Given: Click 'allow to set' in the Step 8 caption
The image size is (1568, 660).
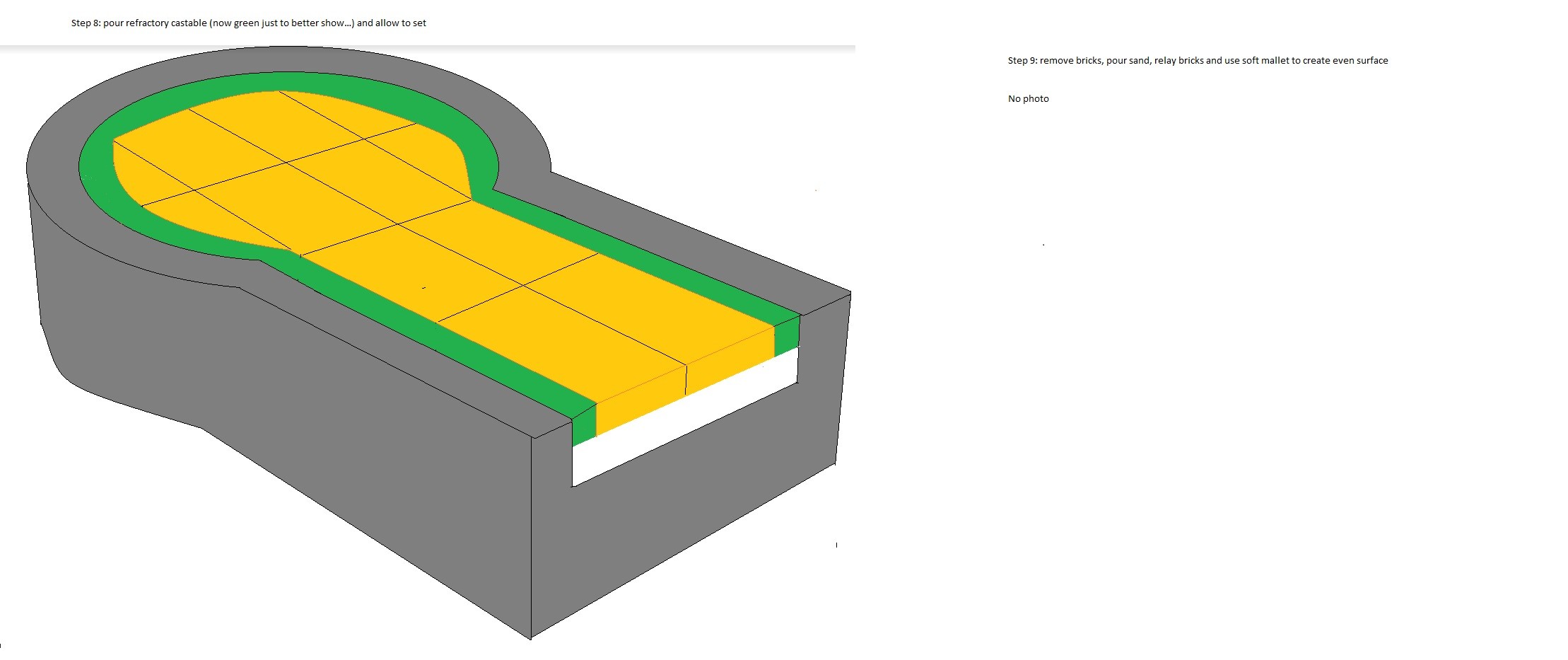Looking at the screenshot, I should pos(400,23).
